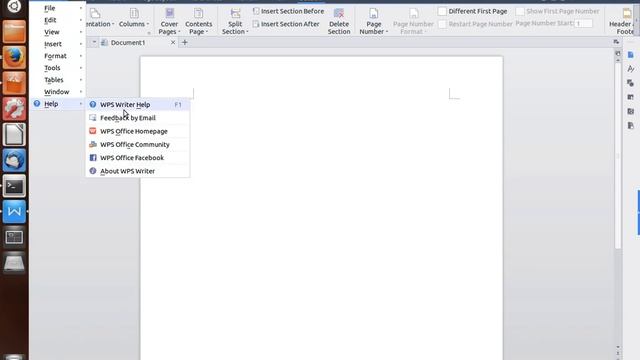Switch to the Document1 tab

point(128,42)
